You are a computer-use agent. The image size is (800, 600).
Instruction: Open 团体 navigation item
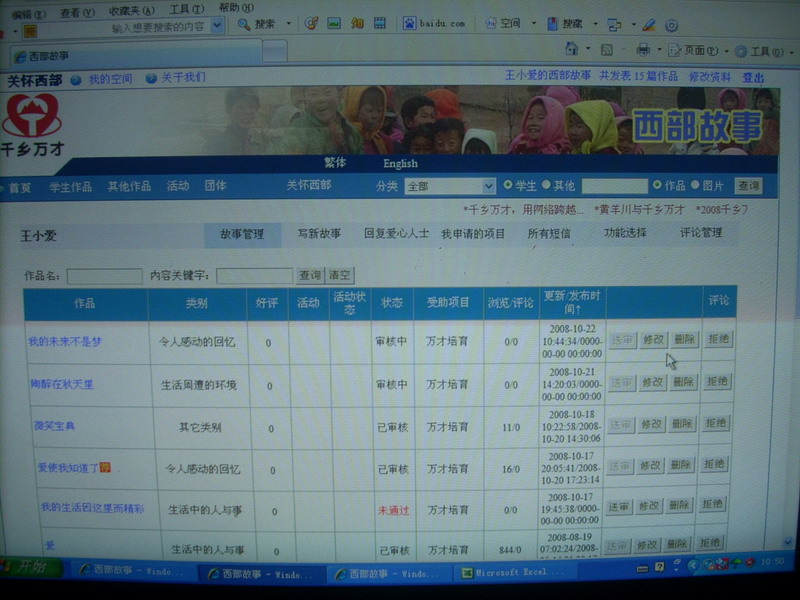click(x=215, y=185)
